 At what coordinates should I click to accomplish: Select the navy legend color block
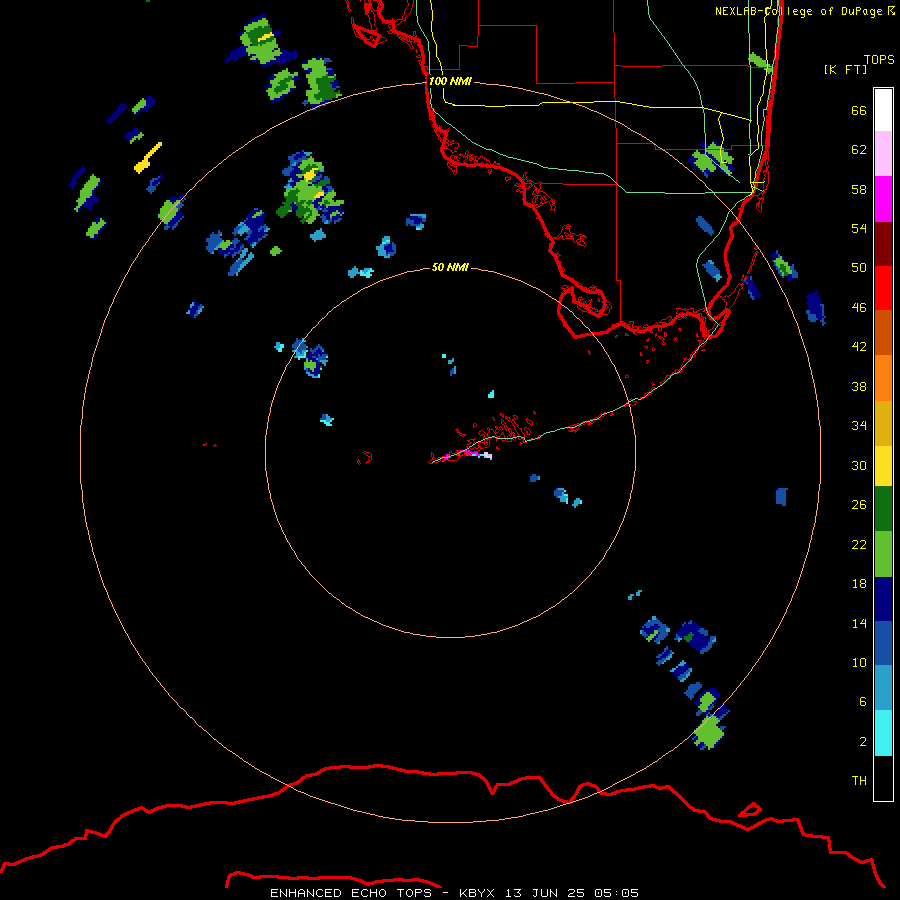pos(883,599)
